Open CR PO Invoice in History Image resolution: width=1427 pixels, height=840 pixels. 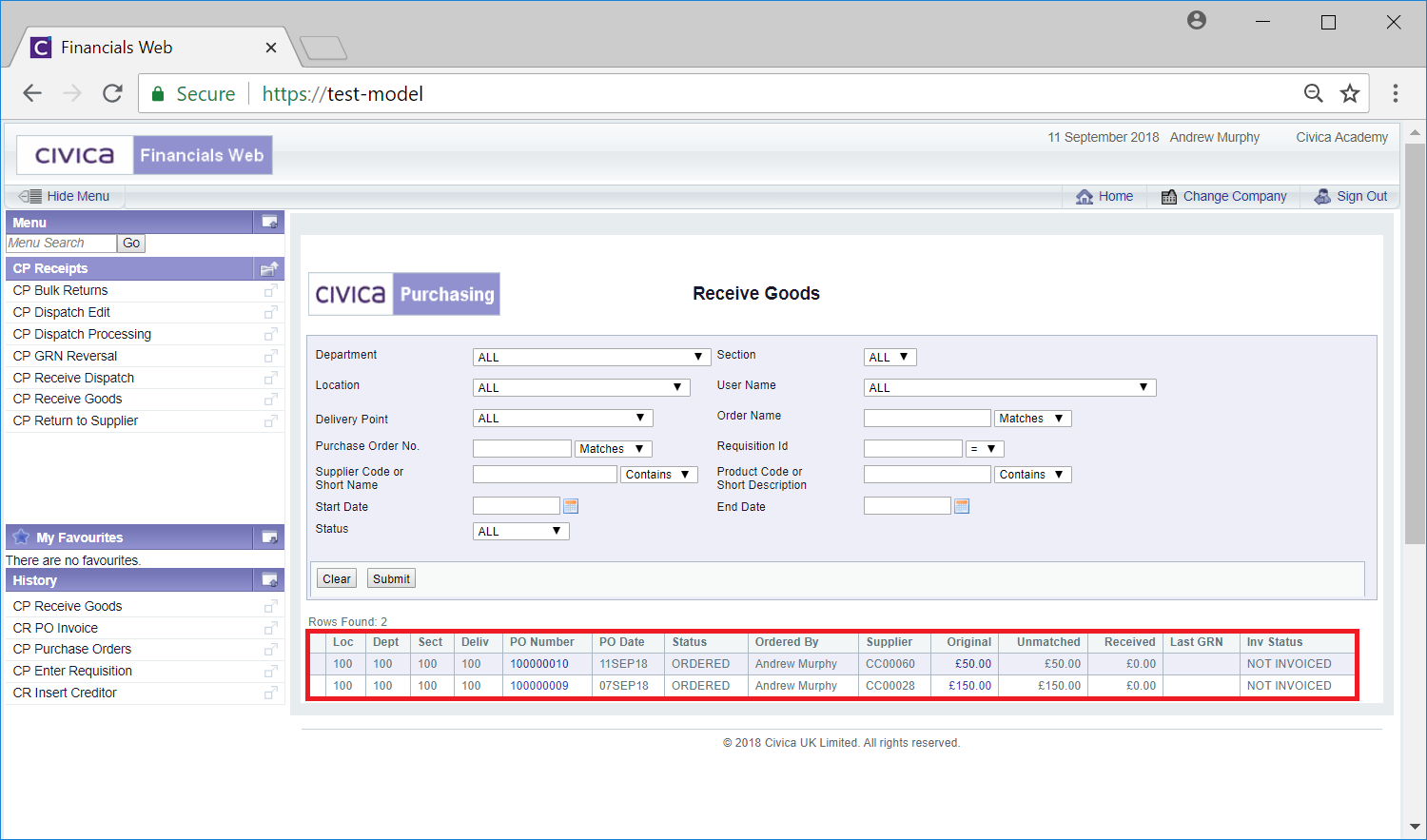(x=55, y=628)
